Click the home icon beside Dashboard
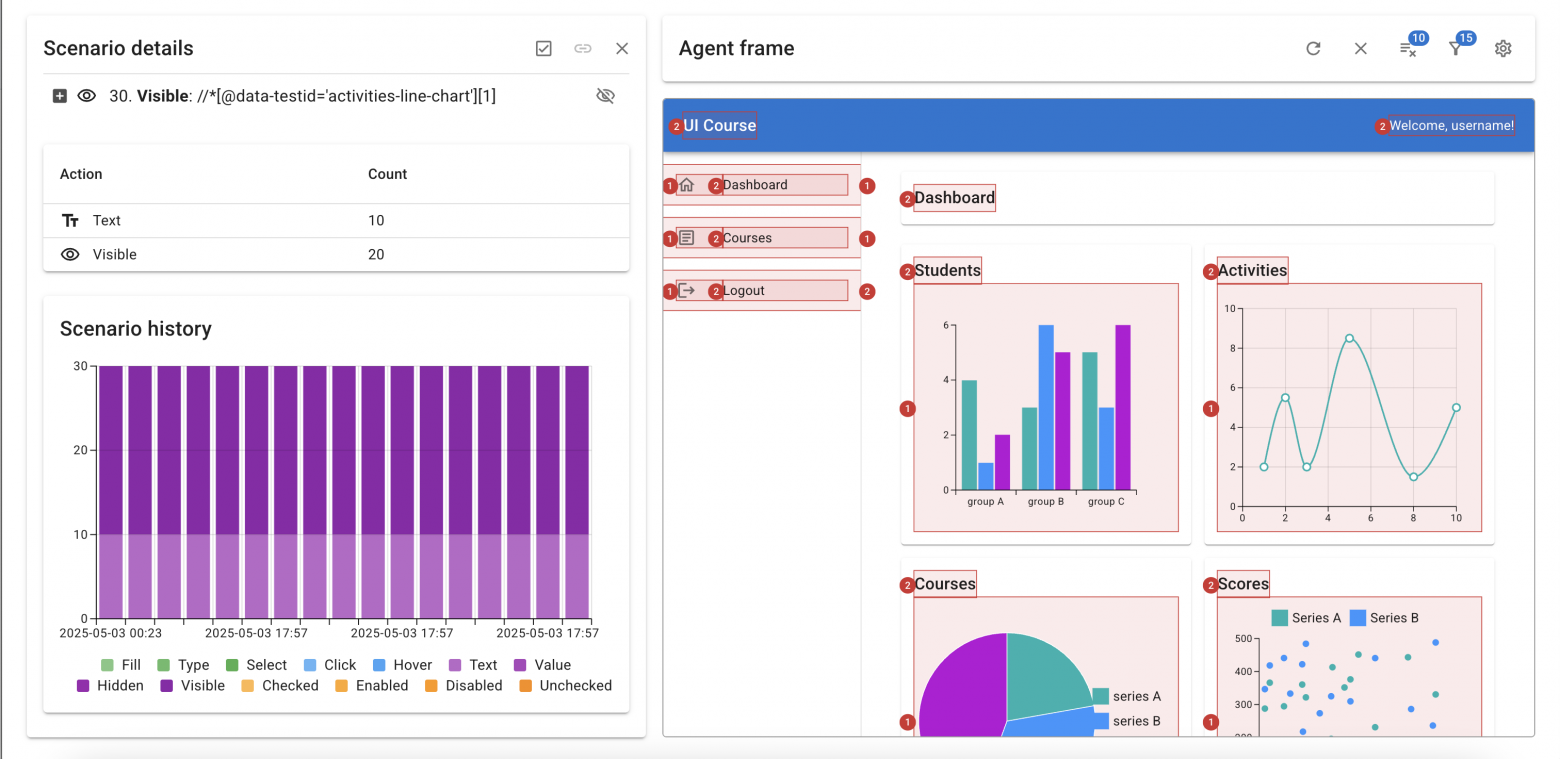The height and width of the screenshot is (759, 1560). (x=686, y=184)
